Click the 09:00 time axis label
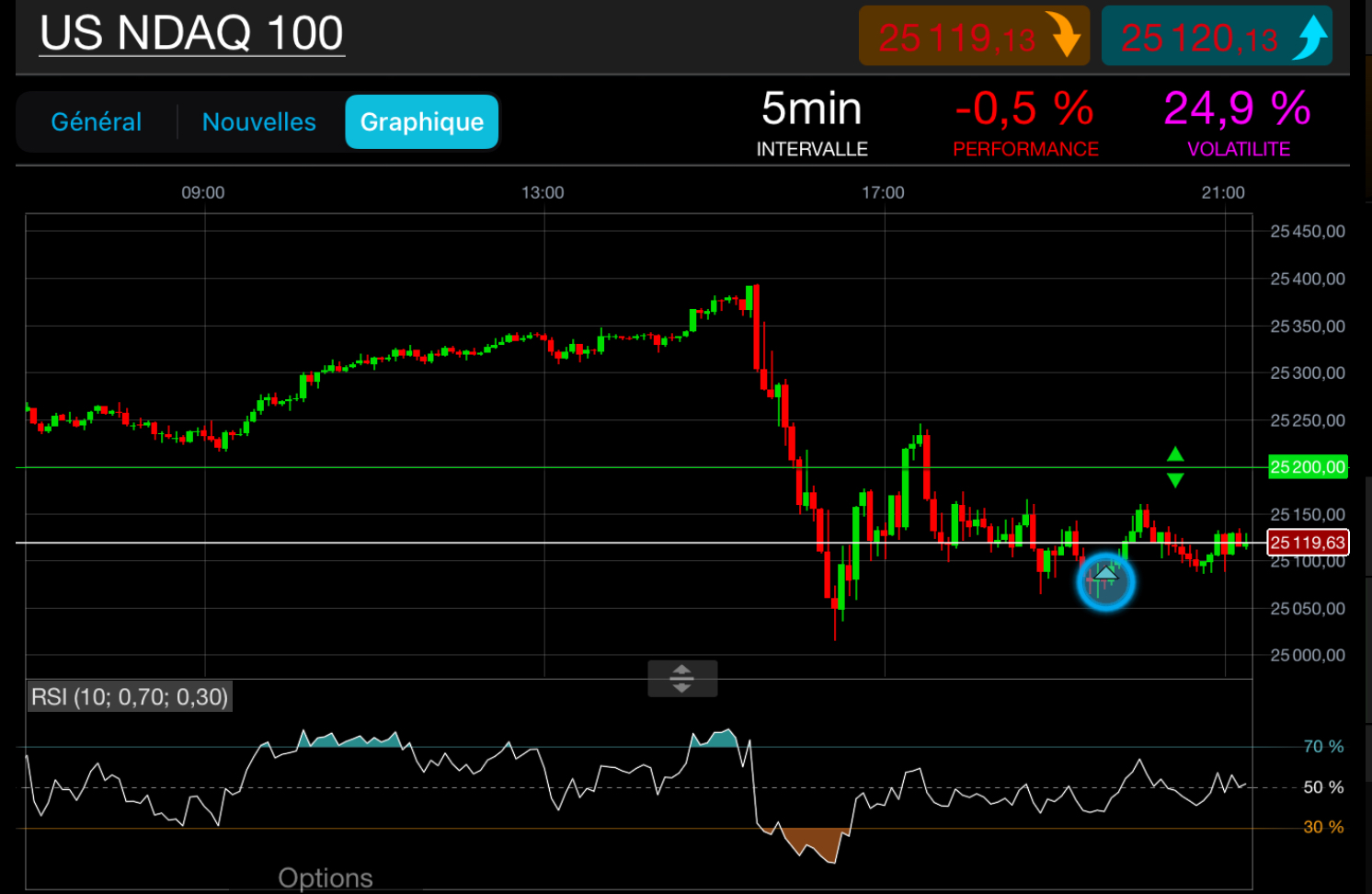 tap(203, 192)
